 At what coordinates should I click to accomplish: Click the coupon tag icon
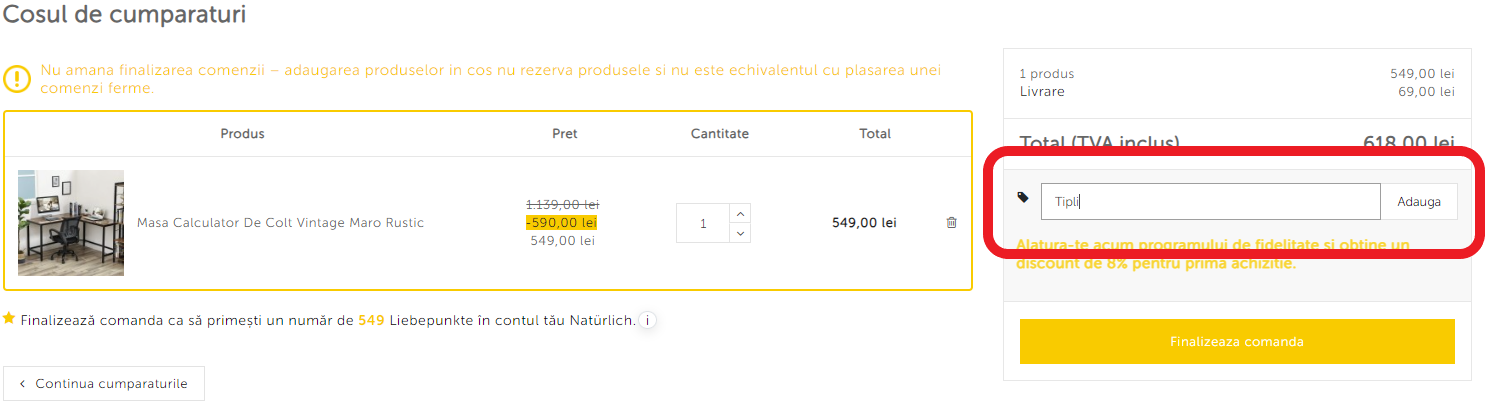point(1023,198)
